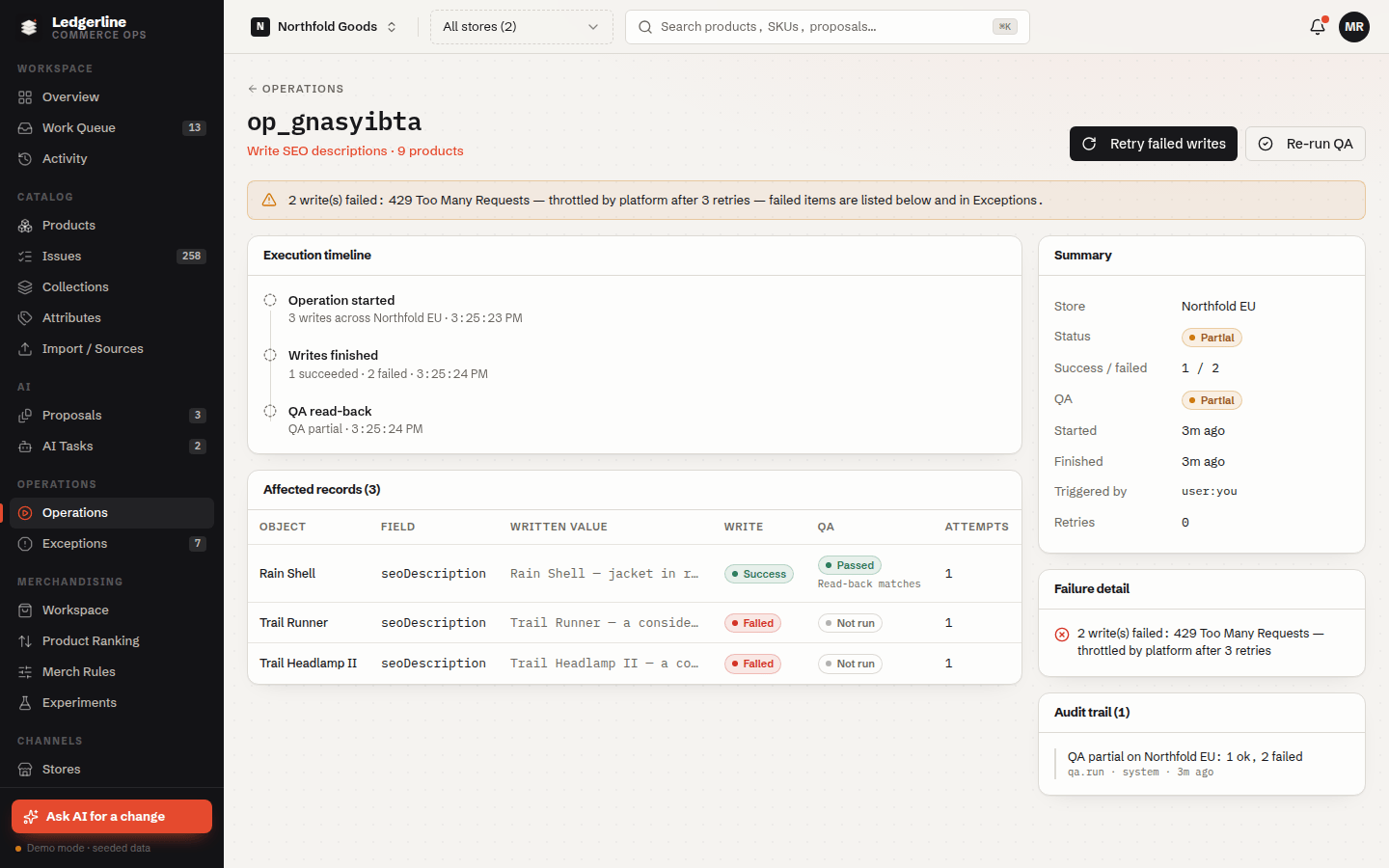Click the AI Tasks robot icon

[25, 447]
